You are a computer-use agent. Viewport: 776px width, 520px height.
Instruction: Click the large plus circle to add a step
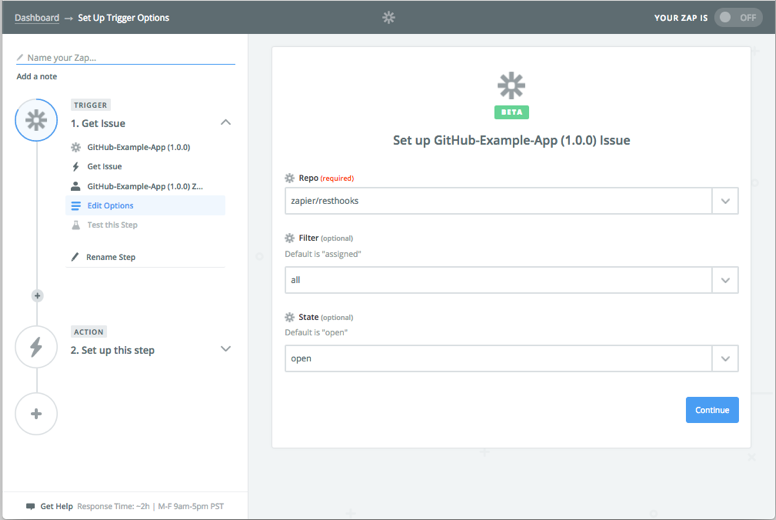pyautogui.click(x=36, y=414)
